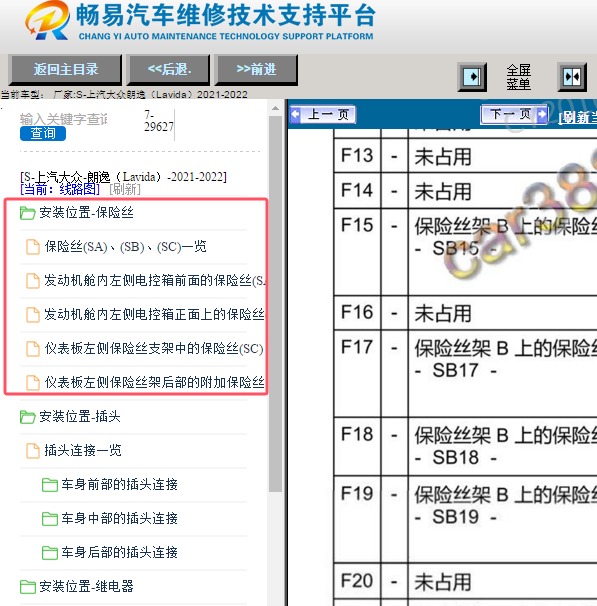Click the SB19 text in table
The image size is (597, 606).
[456, 517]
